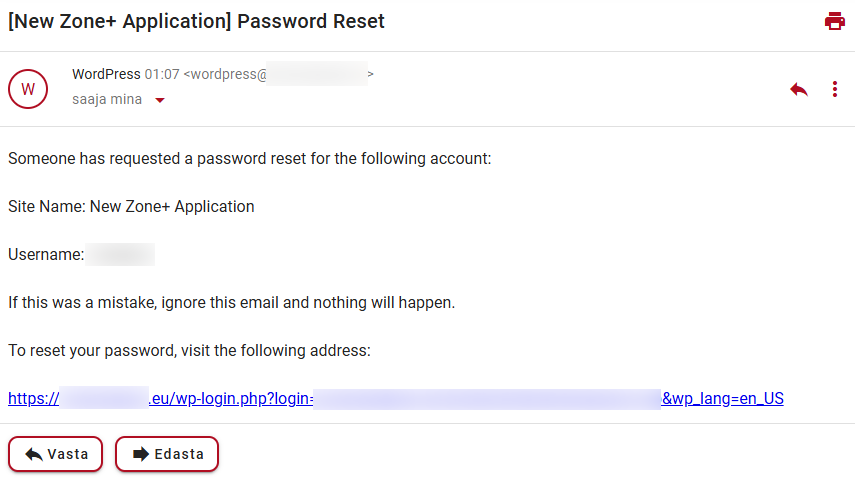This screenshot has height=484, width=855.
Task: Click the WordPress sender name
Action: [x=106, y=74]
